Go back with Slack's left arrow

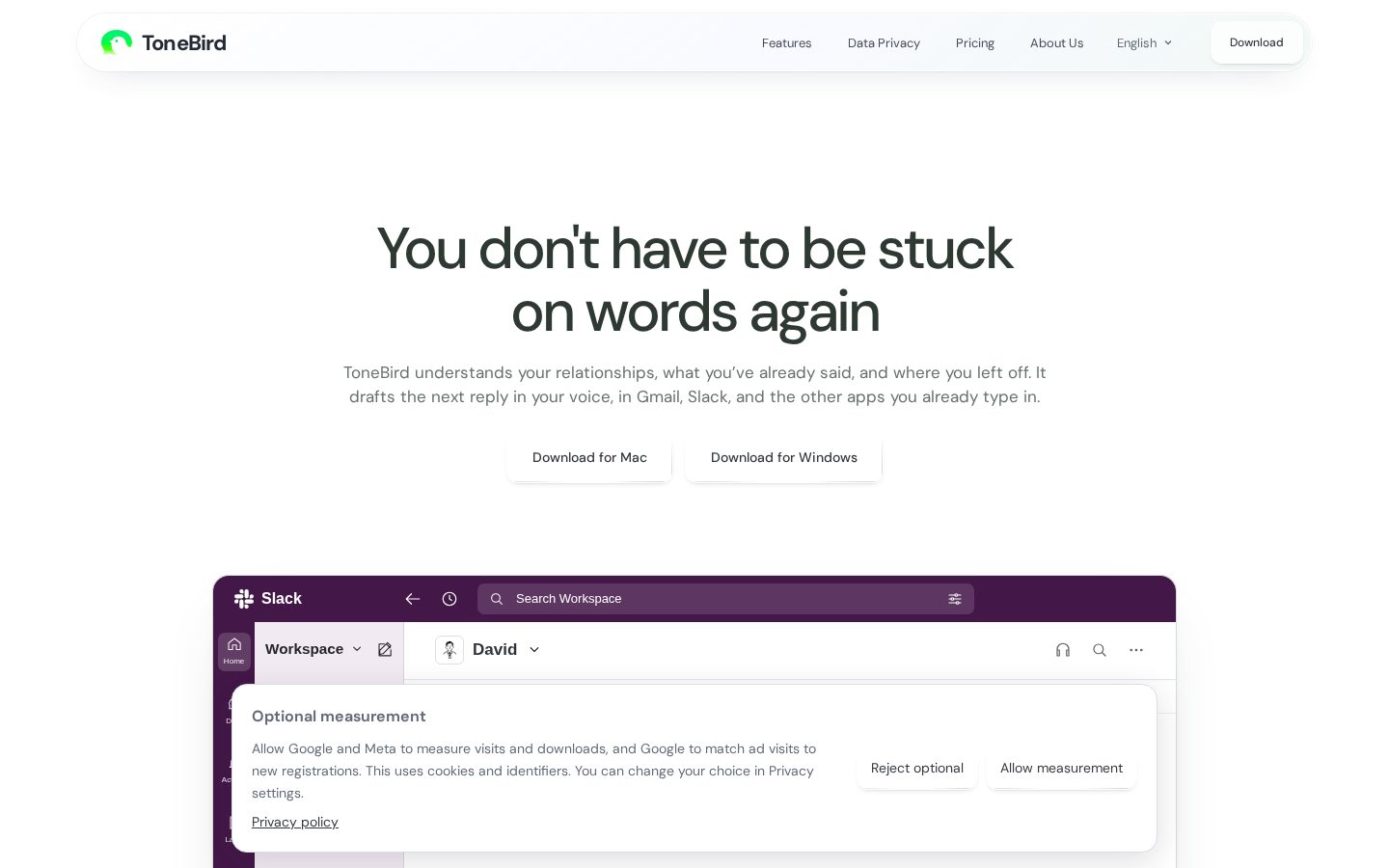[413, 599]
